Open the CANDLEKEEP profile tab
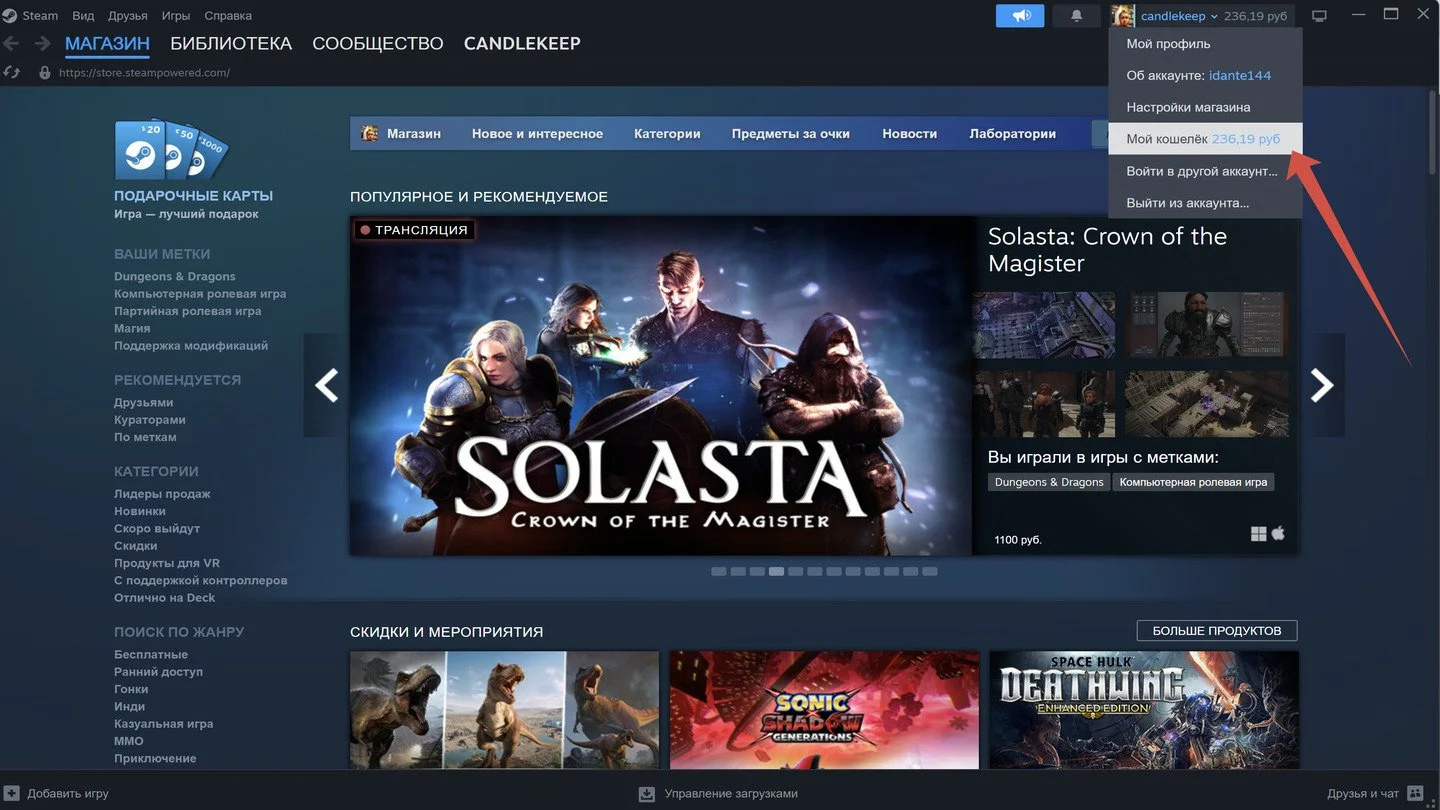 (522, 43)
